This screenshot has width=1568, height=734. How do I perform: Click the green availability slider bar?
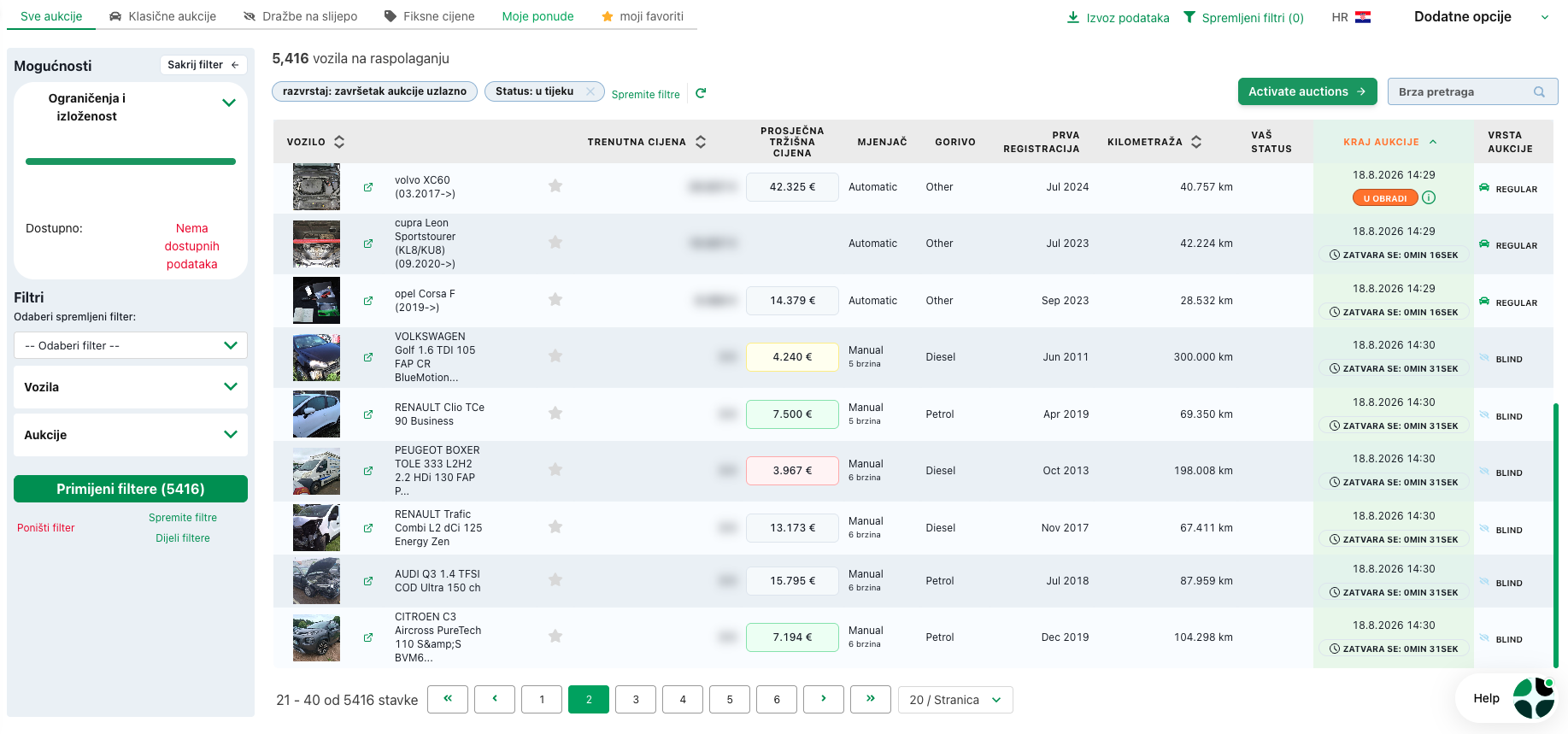131,161
